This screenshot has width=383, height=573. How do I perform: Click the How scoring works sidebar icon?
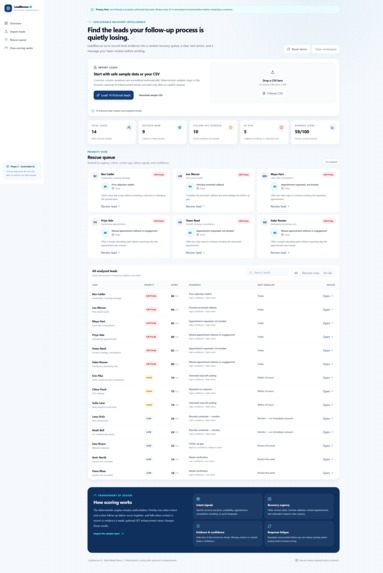pos(6,48)
